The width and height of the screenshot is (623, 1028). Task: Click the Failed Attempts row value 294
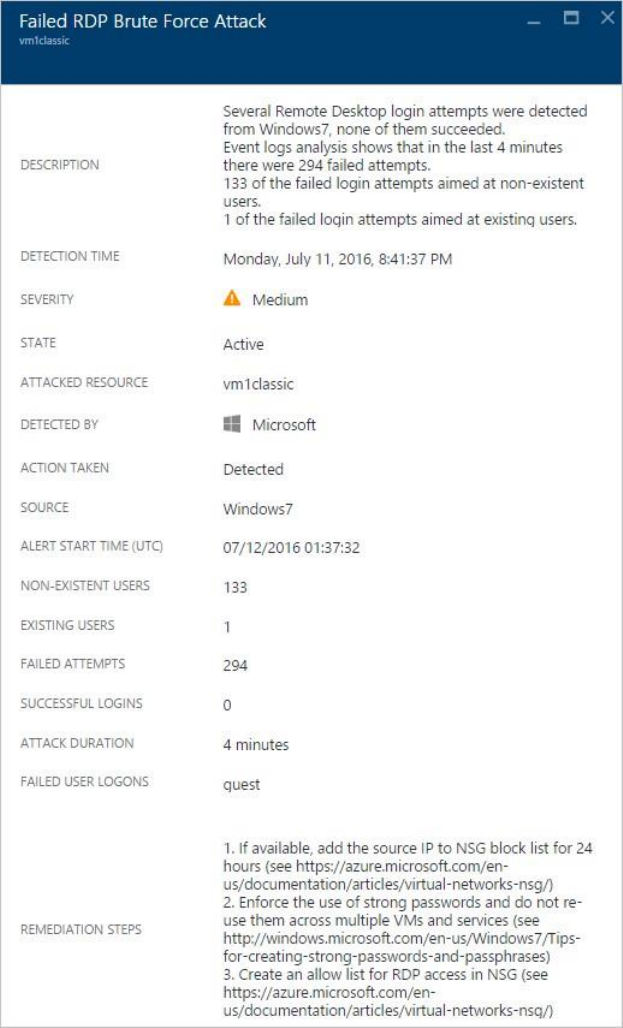pyautogui.click(x=235, y=665)
